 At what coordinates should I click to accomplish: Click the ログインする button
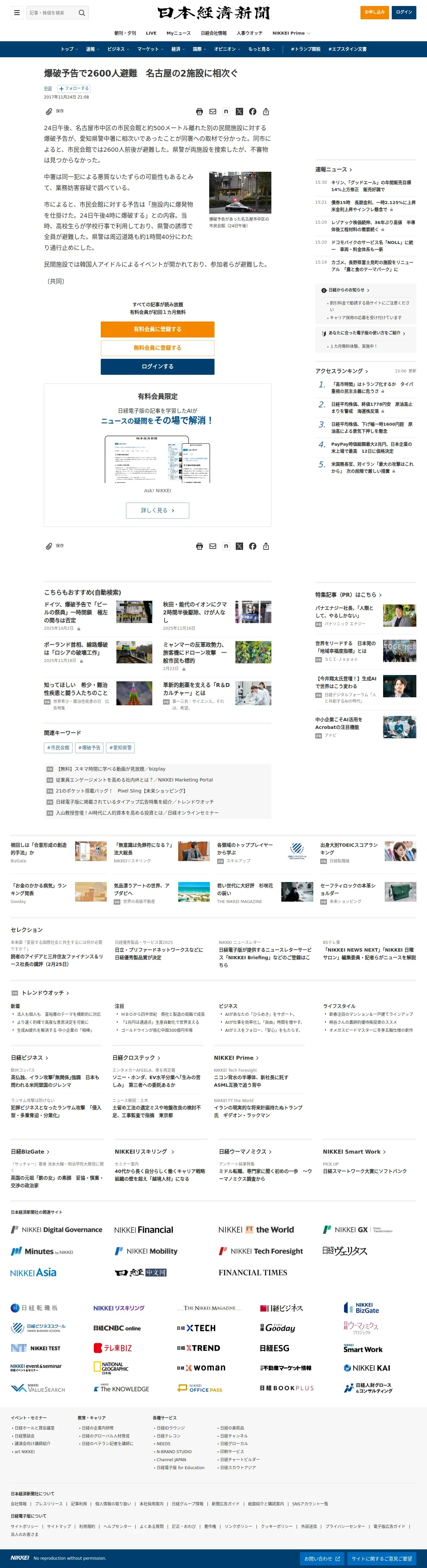[x=158, y=366]
